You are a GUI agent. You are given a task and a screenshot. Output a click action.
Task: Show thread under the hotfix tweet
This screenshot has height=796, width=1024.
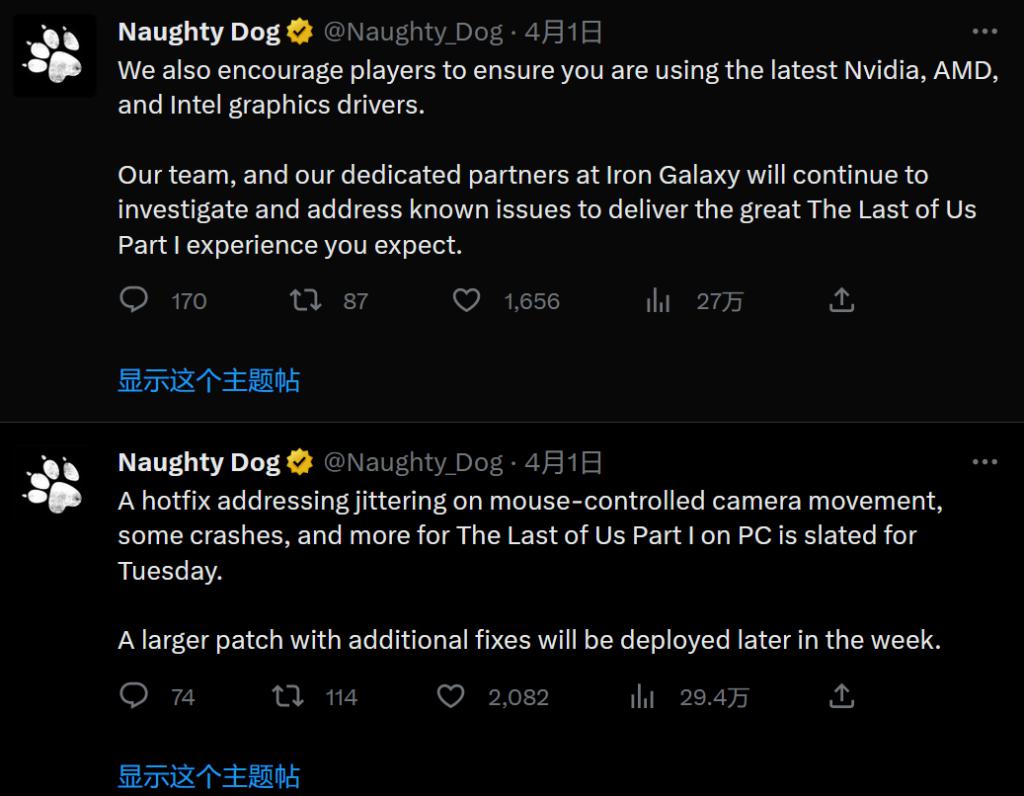208,776
